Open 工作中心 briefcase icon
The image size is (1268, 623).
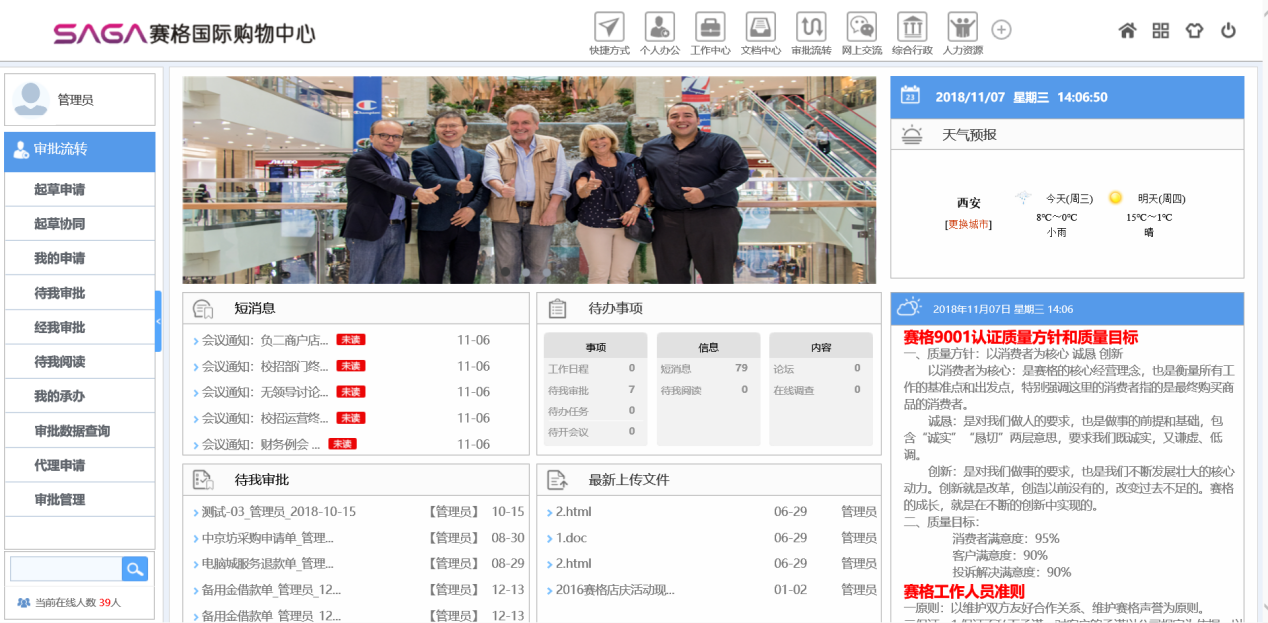710,27
